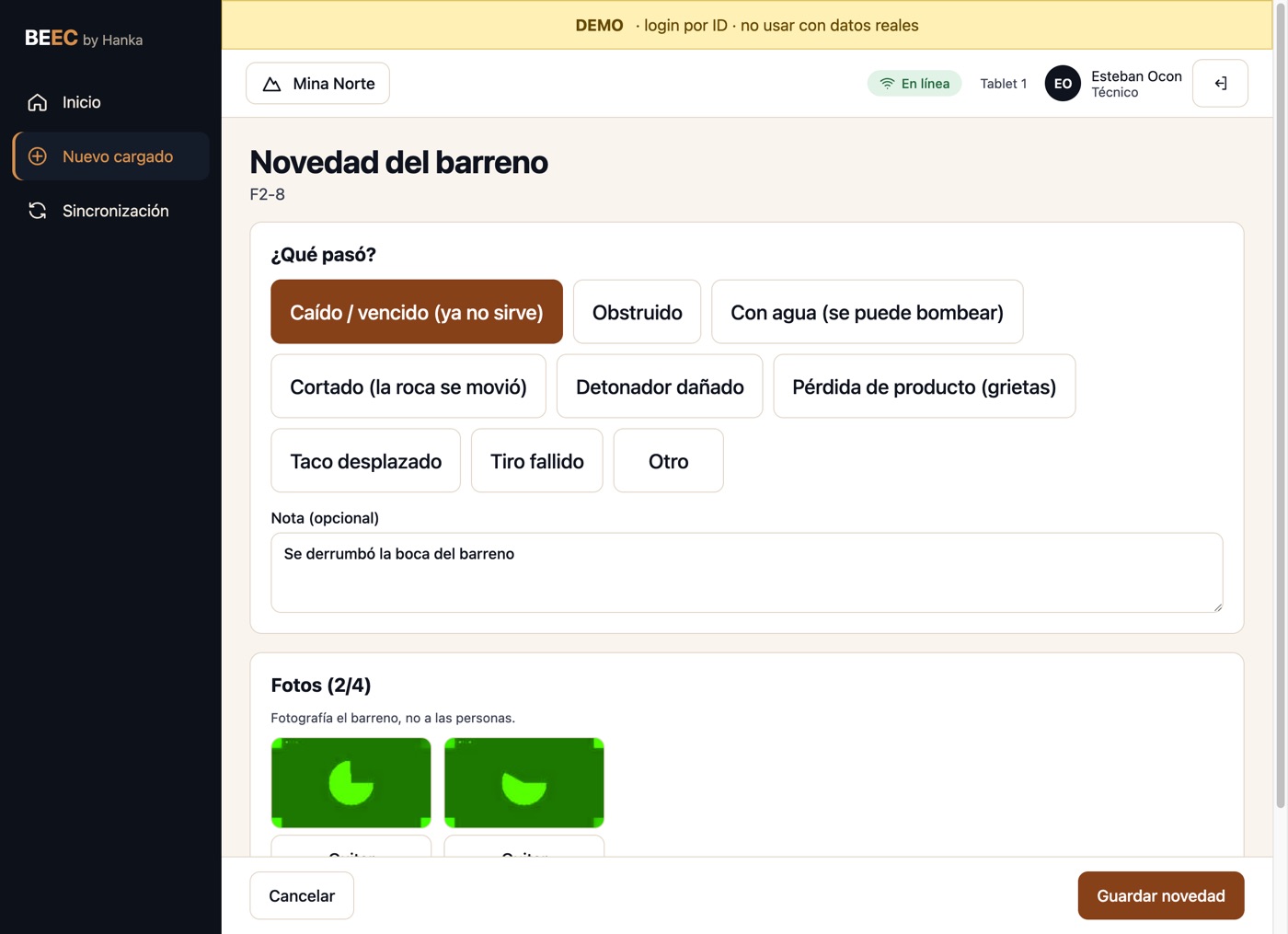
Task: Go to the Inicio menu item
Action: pyautogui.click(x=110, y=102)
